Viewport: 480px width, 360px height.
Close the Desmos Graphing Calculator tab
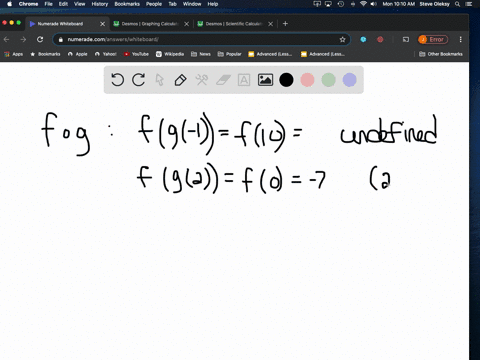[187, 24]
